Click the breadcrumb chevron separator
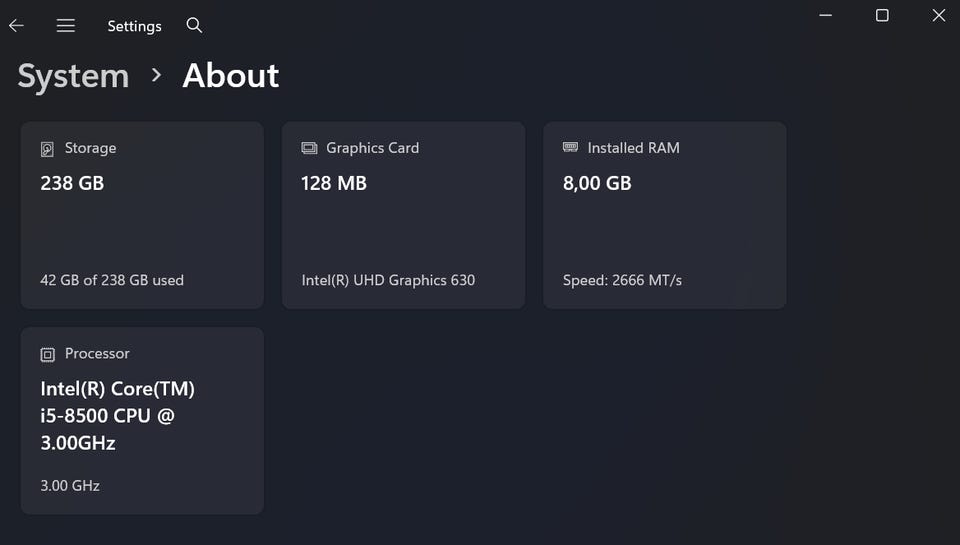This screenshot has width=960, height=545. (156, 75)
